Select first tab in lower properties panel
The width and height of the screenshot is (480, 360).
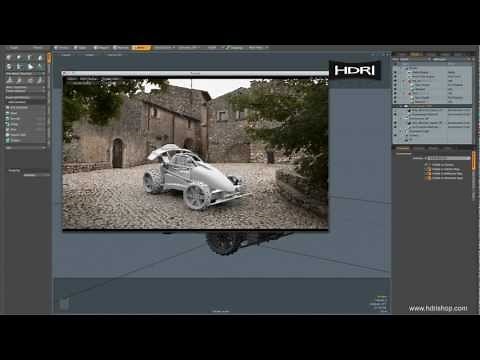click(x=403, y=148)
